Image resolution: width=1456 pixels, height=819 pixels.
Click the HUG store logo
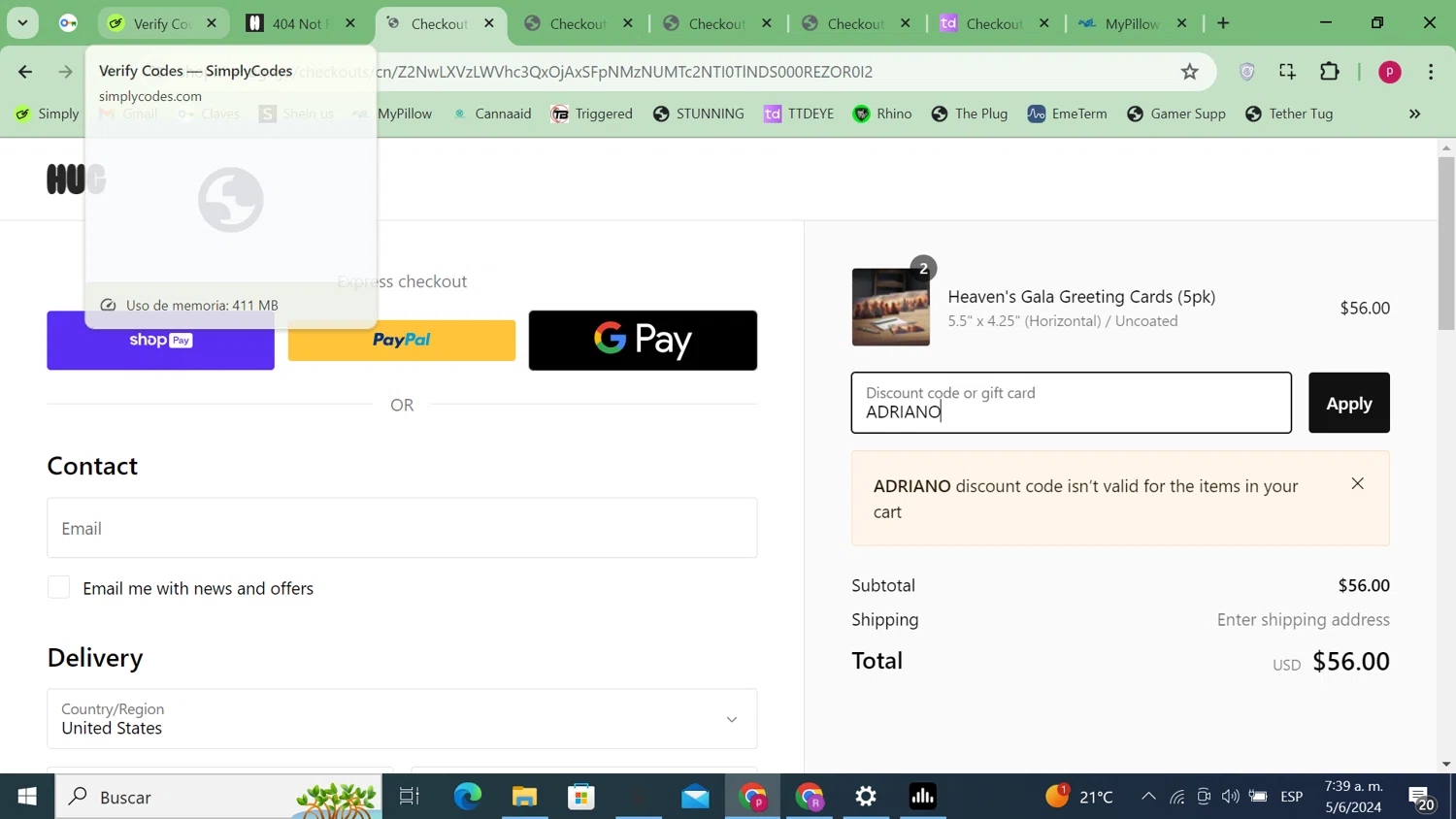(76, 179)
